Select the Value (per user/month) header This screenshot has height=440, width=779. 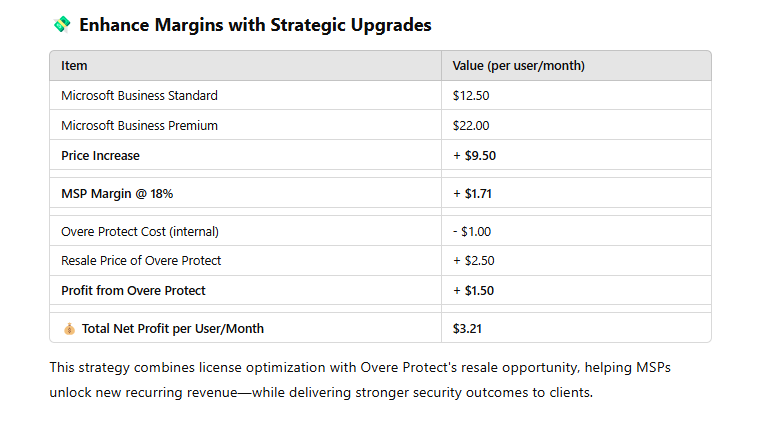pyautogui.click(x=518, y=66)
